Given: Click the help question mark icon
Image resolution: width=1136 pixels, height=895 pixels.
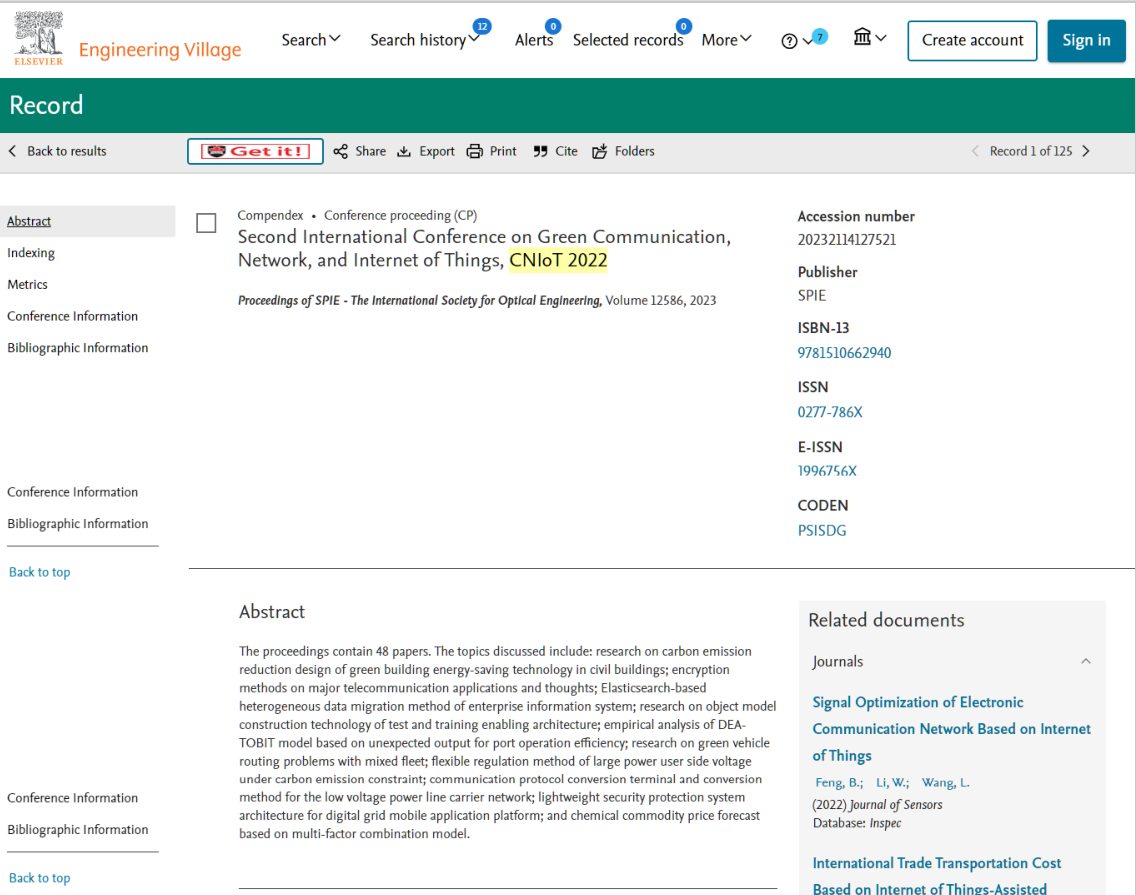Looking at the screenshot, I should coord(789,41).
